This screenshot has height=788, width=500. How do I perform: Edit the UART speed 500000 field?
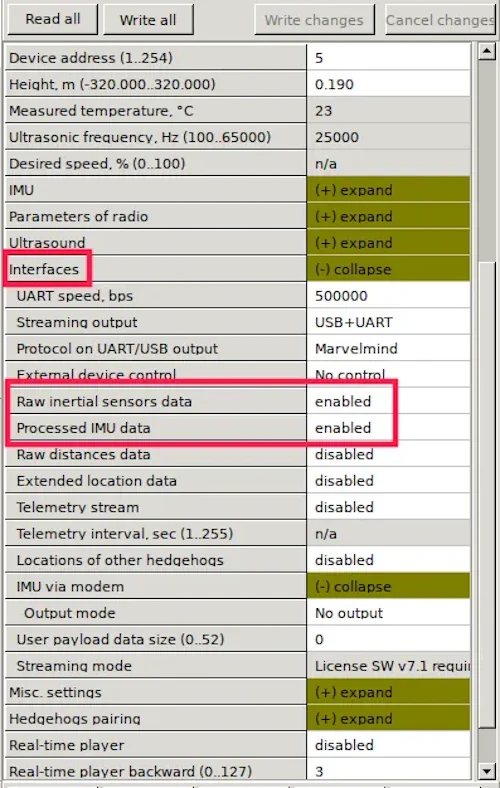point(388,296)
